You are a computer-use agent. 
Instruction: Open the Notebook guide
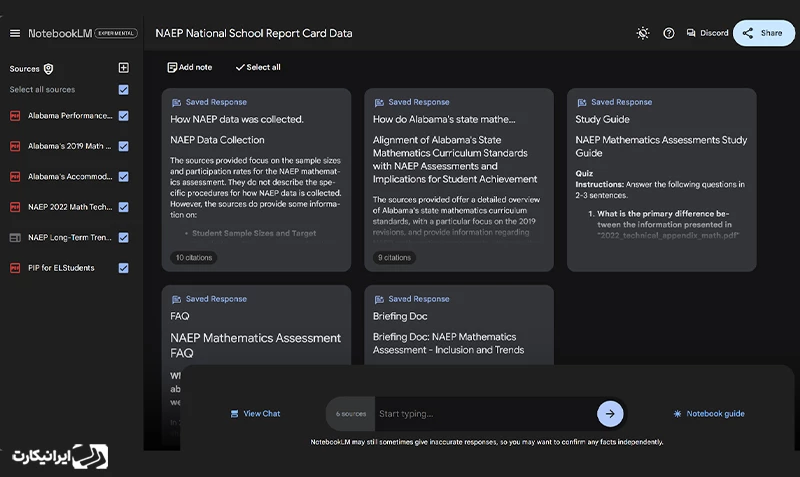[x=709, y=414]
